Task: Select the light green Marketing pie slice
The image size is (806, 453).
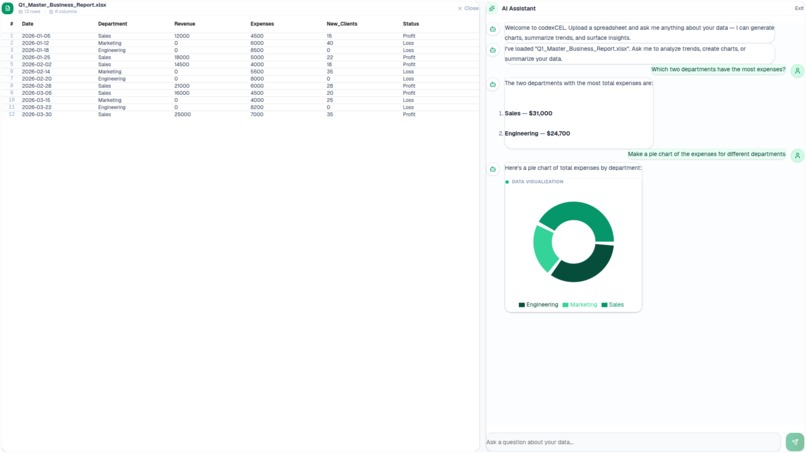Action: pyautogui.click(x=544, y=248)
